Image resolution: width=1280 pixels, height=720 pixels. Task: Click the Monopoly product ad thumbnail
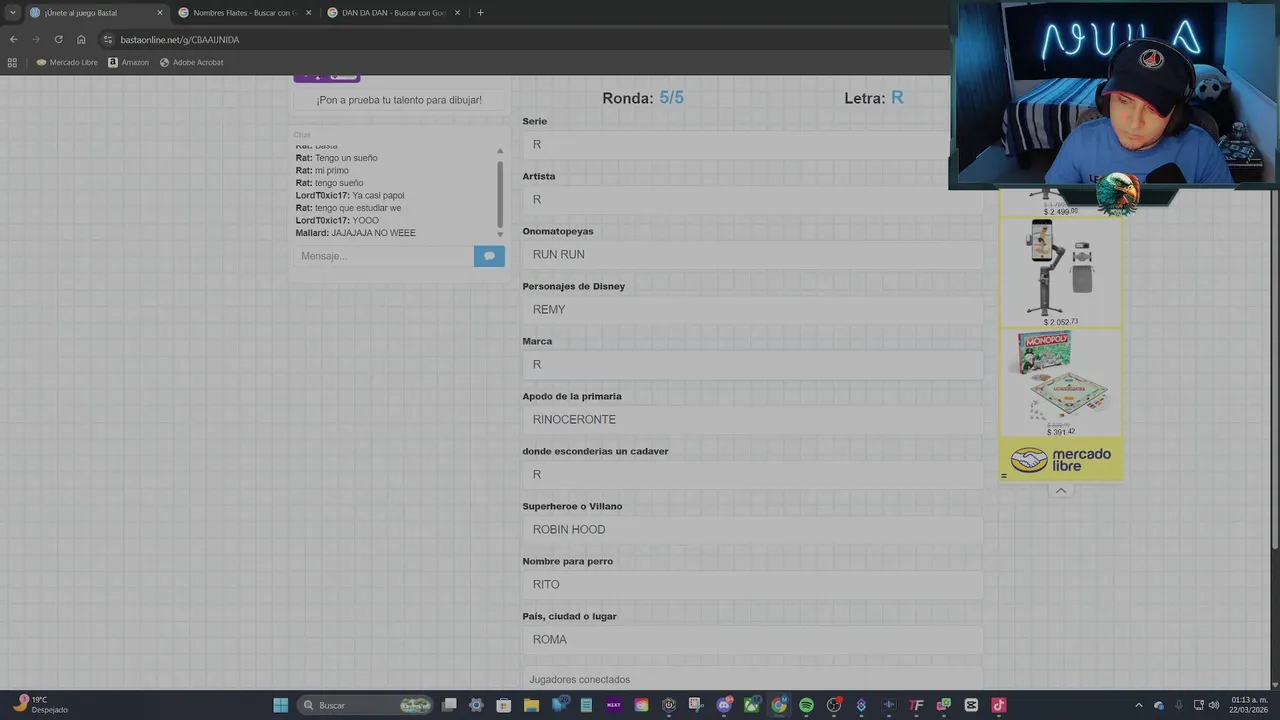1061,382
